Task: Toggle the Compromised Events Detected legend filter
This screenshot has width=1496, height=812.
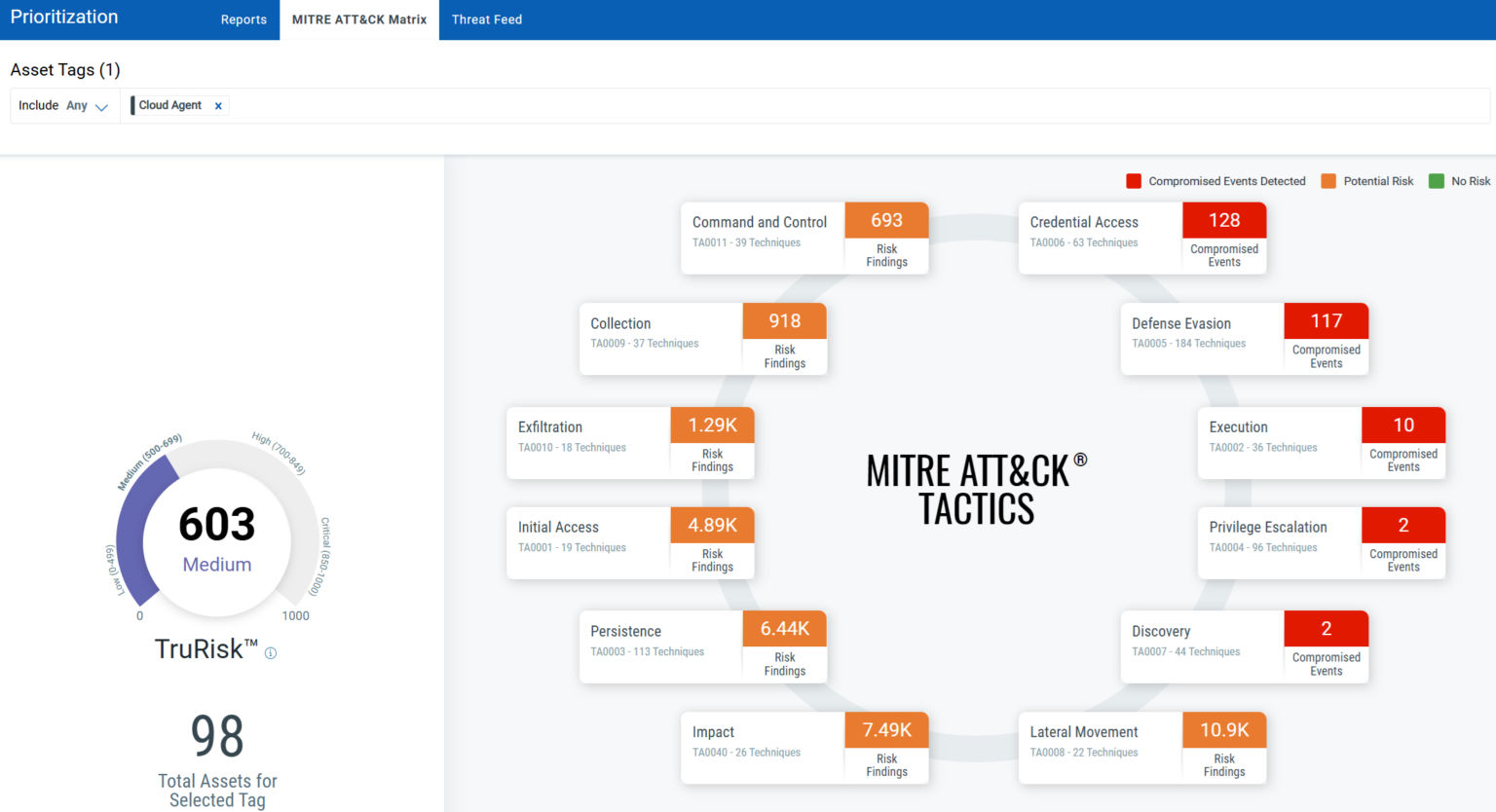Action: 1133,180
